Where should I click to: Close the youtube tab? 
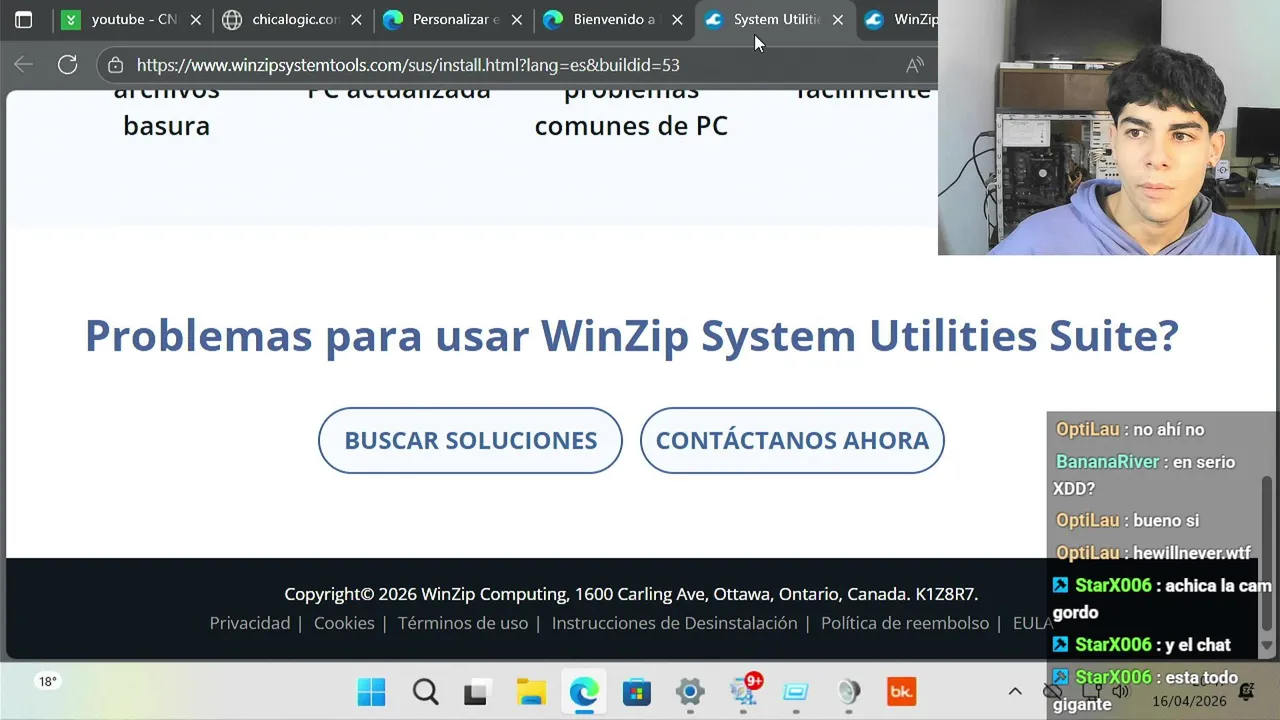(195, 20)
